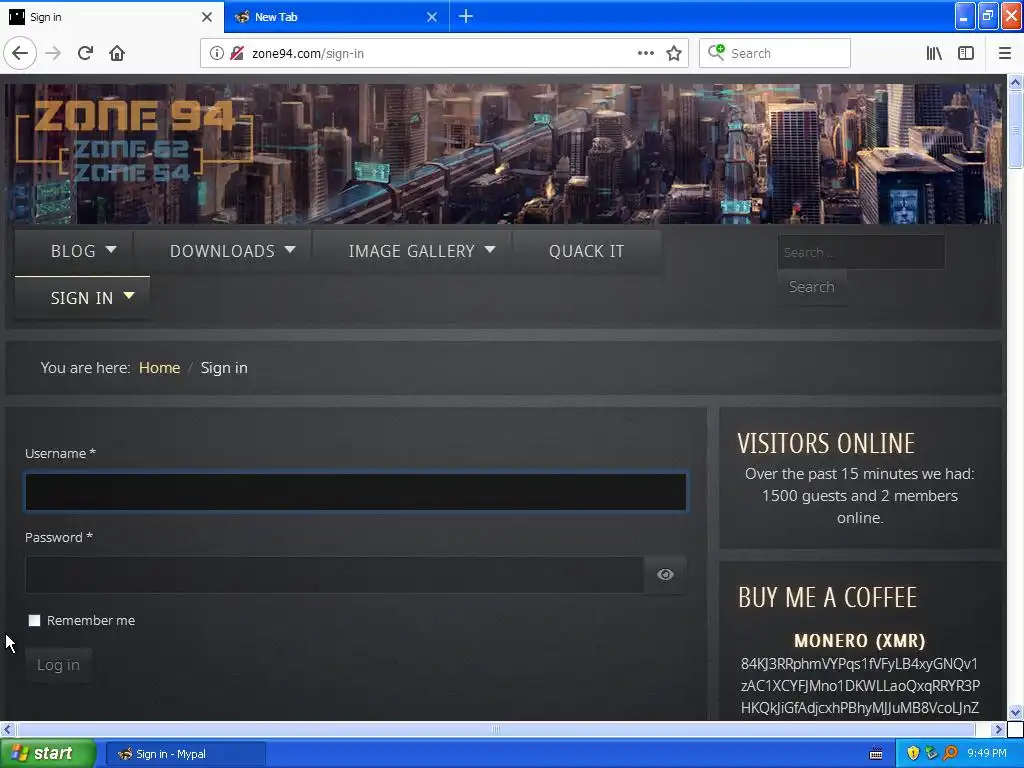Click the horizontal scrollbar left arrow
Screen dimensions: 1024x768
[x=7, y=729]
